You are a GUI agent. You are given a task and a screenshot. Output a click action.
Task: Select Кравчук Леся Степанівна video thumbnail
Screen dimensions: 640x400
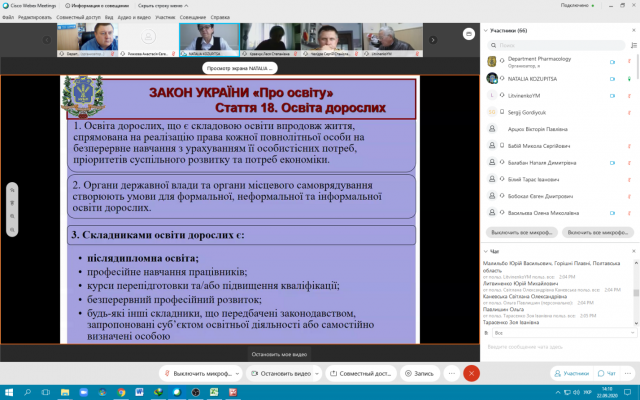pos(270,40)
